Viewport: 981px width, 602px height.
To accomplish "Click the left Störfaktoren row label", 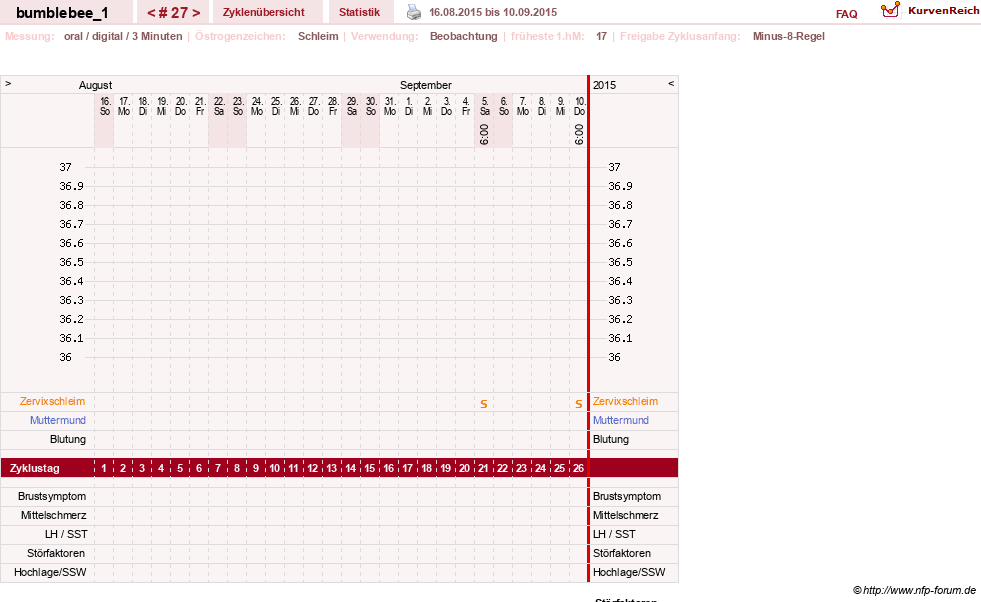I will coord(56,553).
